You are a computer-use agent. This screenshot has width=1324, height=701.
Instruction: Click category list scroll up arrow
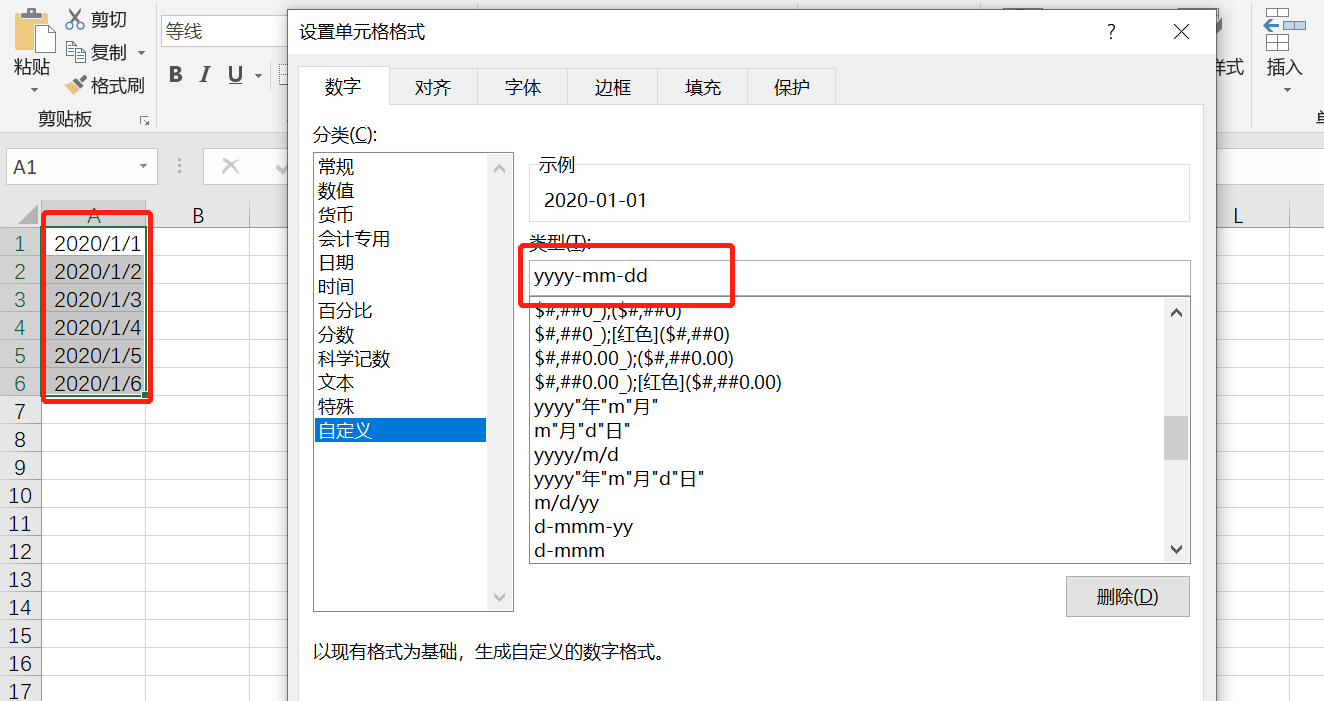click(500, 169)
